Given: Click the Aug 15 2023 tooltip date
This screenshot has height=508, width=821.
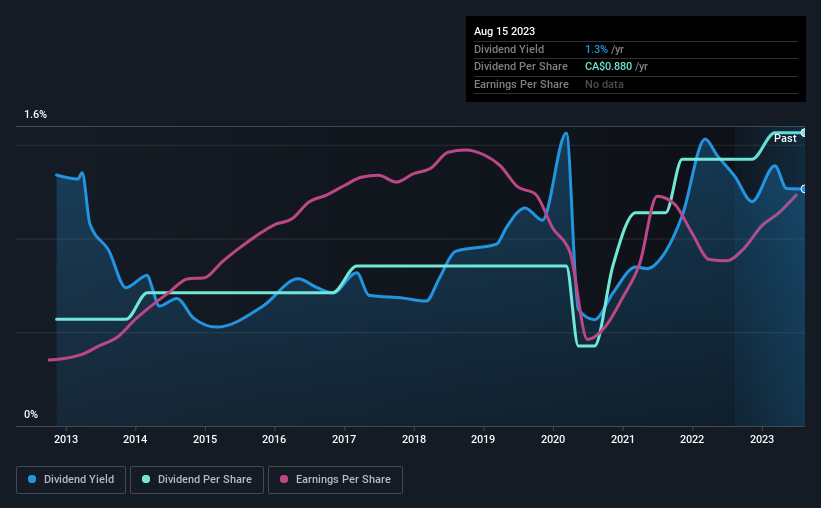Looking at the screenshot, I should pyautogui.click(x=504, y=31).
